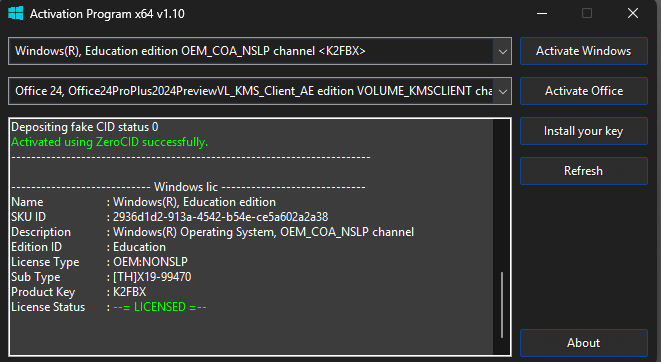Expand the Office edition dropdown arrow
Image resolution: width=661 pixels, height=362 pixels.
(x=502, y=91)
